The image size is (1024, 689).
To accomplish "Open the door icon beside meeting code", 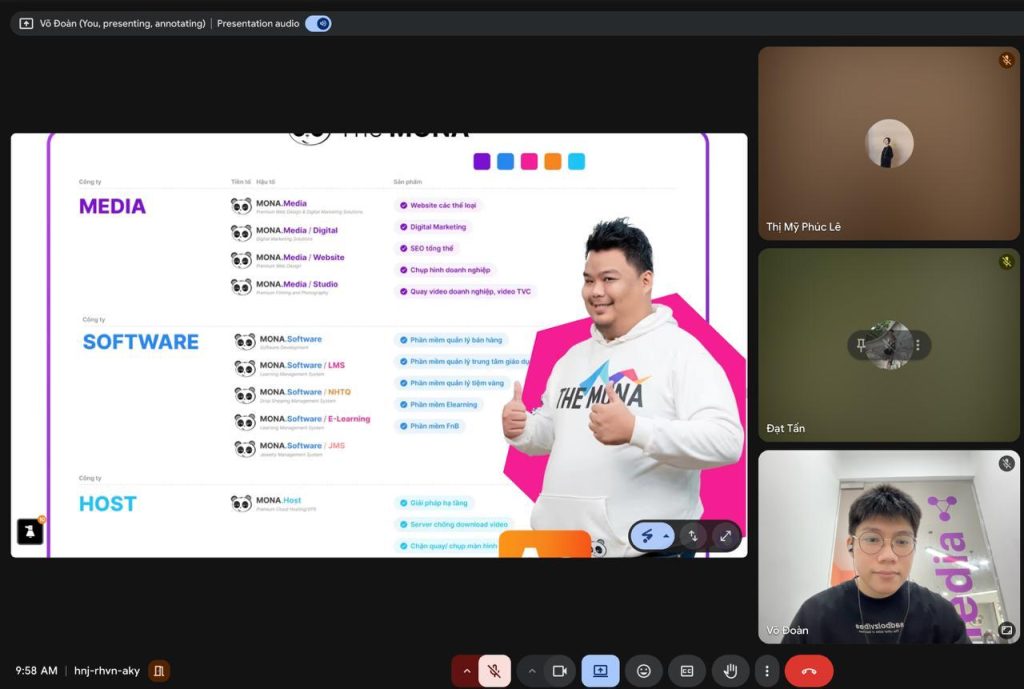I will click(x=159, y=671).
